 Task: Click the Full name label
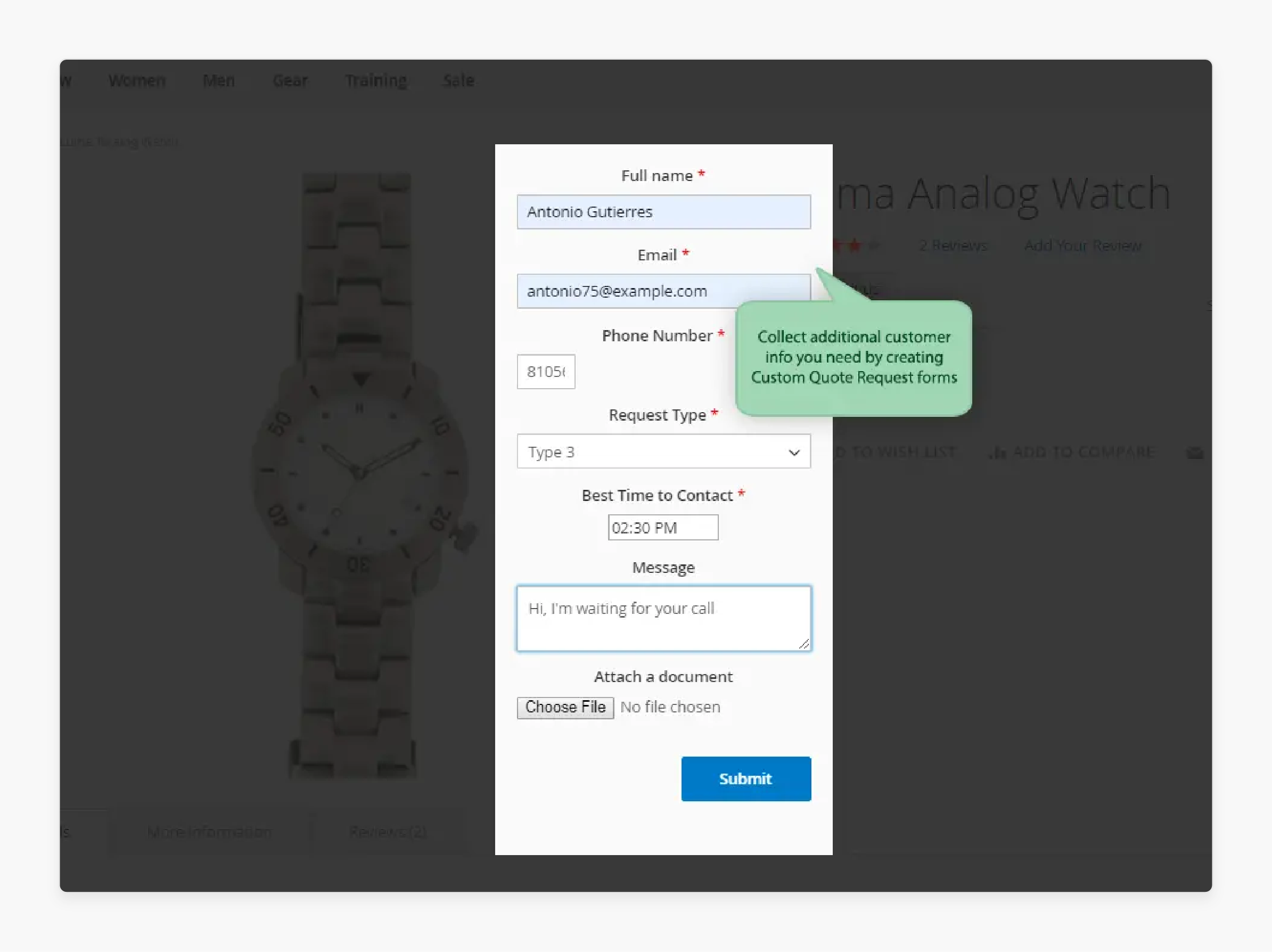tap(656, 176)
